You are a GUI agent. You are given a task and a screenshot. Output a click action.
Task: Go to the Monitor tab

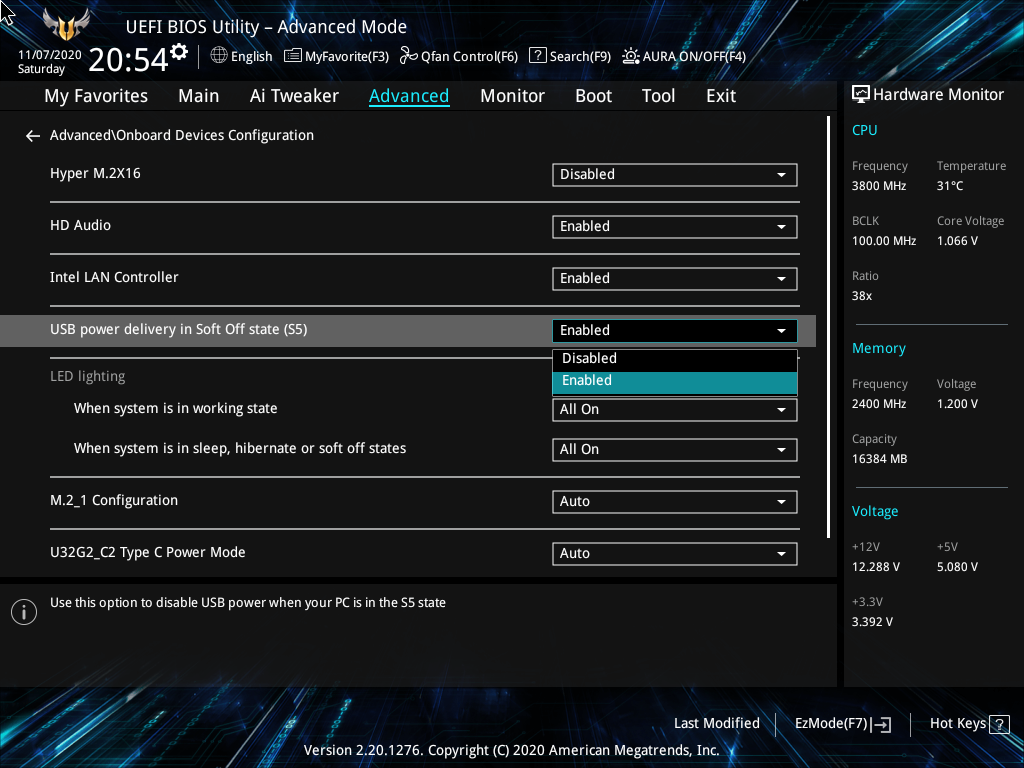pyautogui.click(x=512, y=96)
